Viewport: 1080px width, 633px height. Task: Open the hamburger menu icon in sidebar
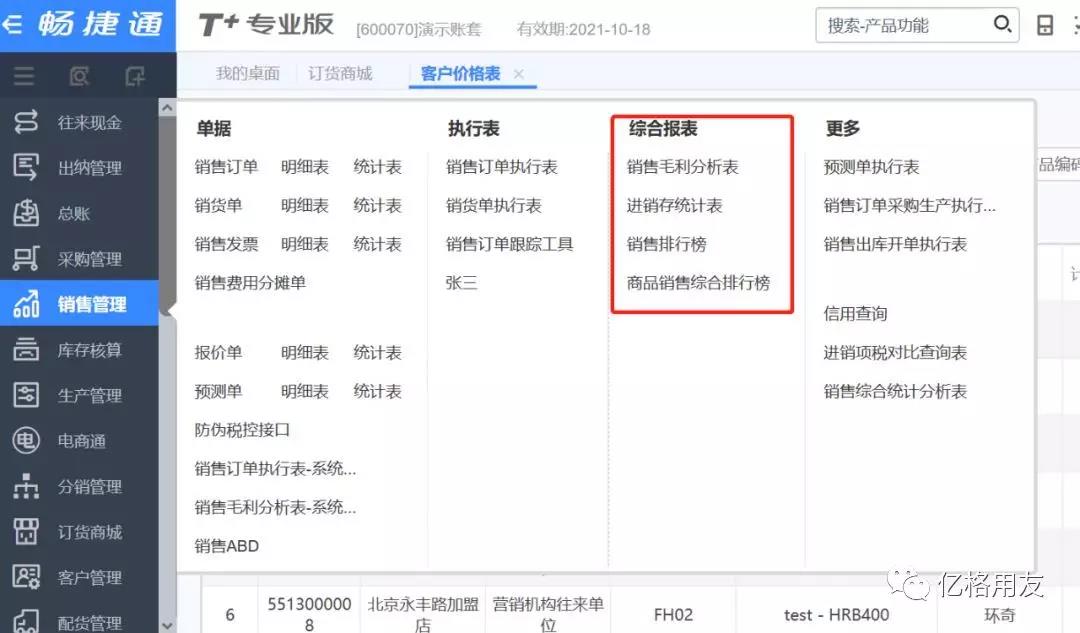pos(24,76)
